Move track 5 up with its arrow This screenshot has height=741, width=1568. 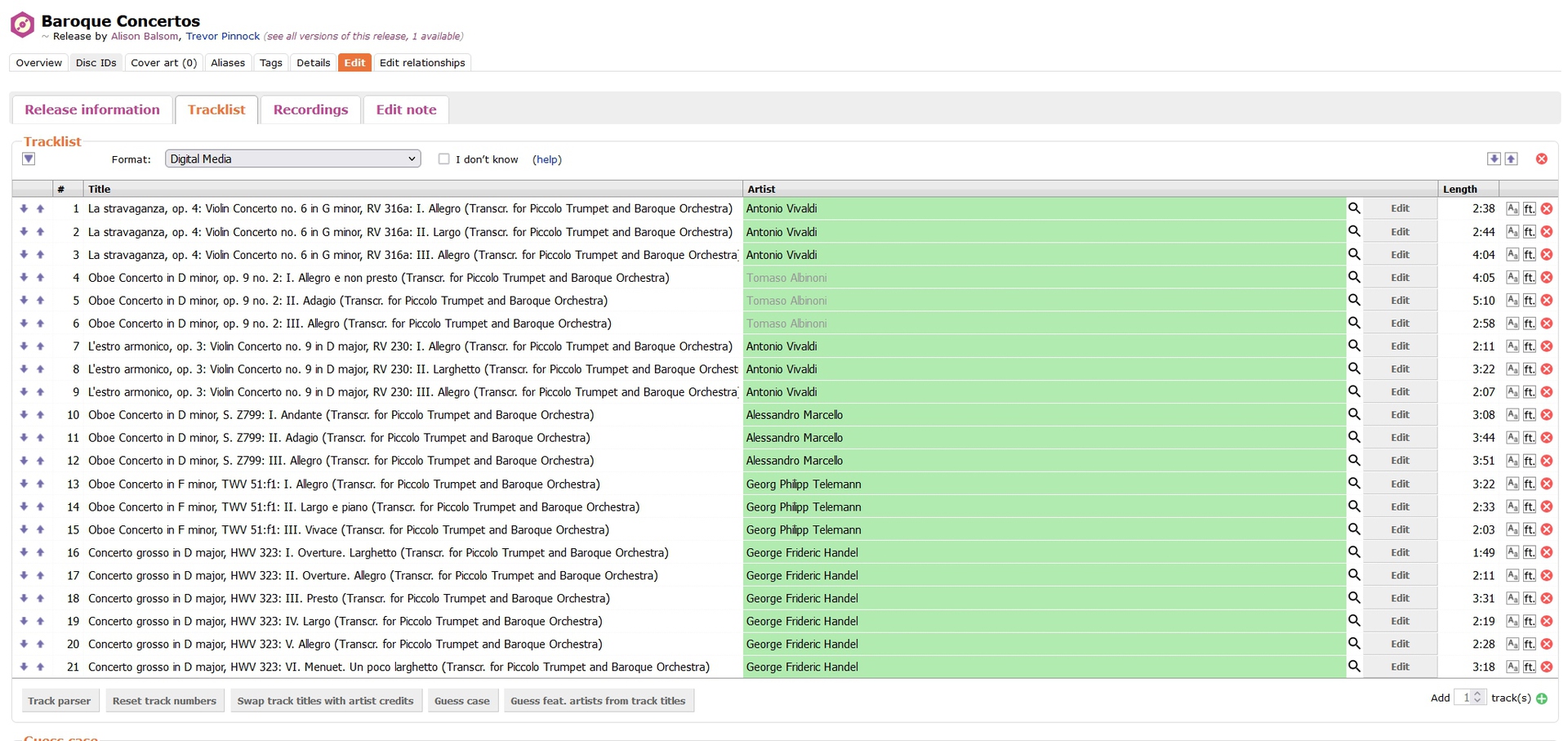click(40, 301)
